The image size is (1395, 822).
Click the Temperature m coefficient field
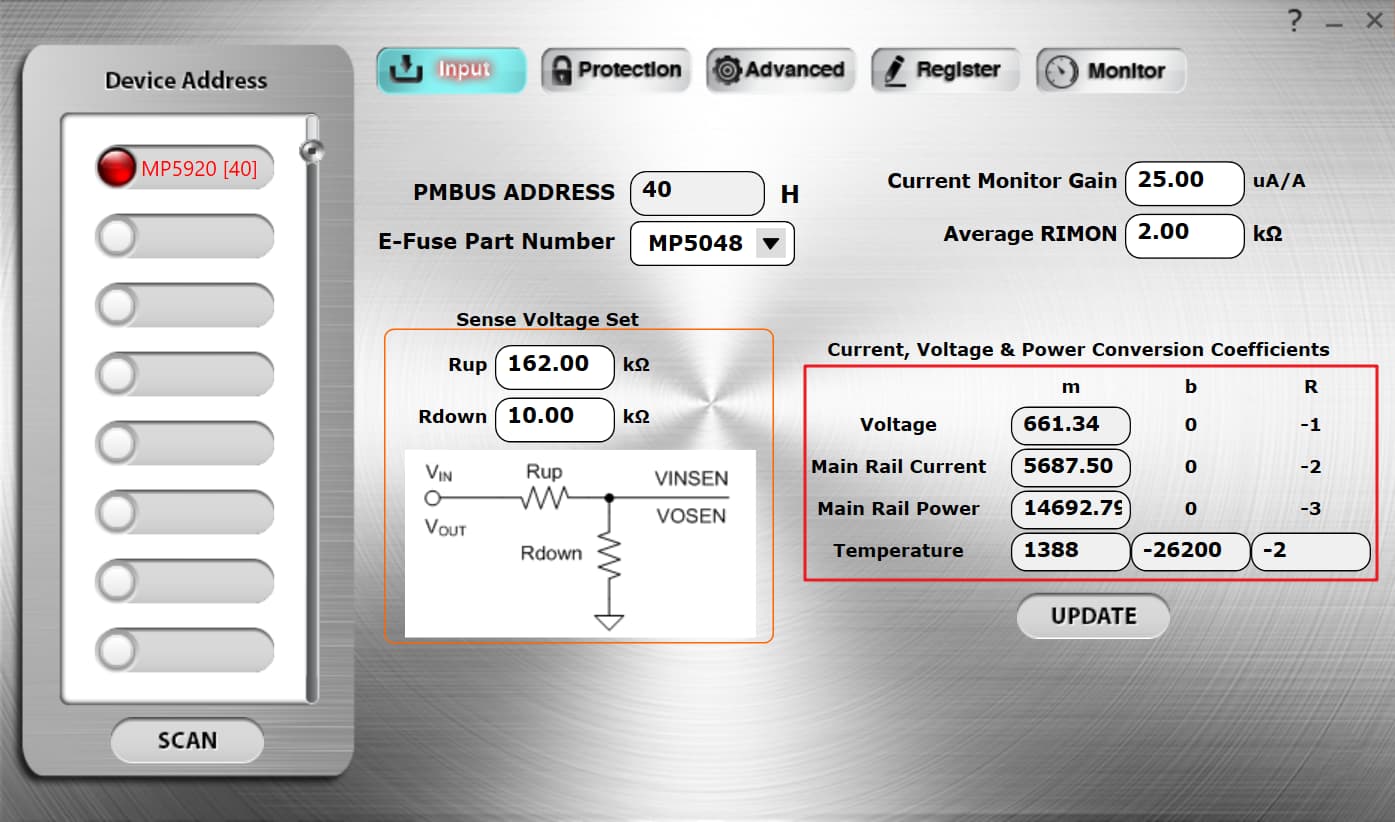tap(1070, 551)
